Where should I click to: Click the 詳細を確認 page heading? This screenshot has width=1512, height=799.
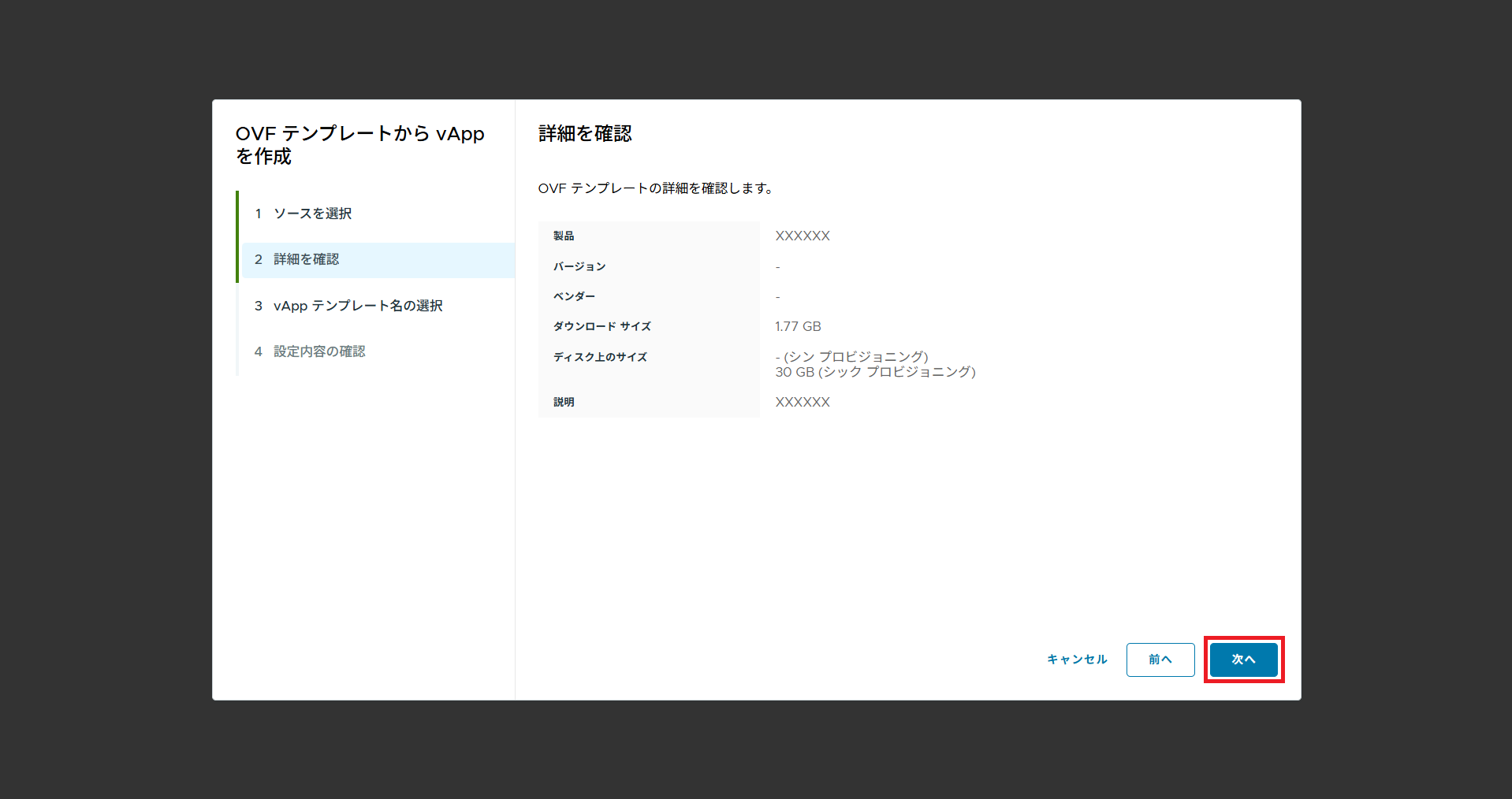click(585, 134)
